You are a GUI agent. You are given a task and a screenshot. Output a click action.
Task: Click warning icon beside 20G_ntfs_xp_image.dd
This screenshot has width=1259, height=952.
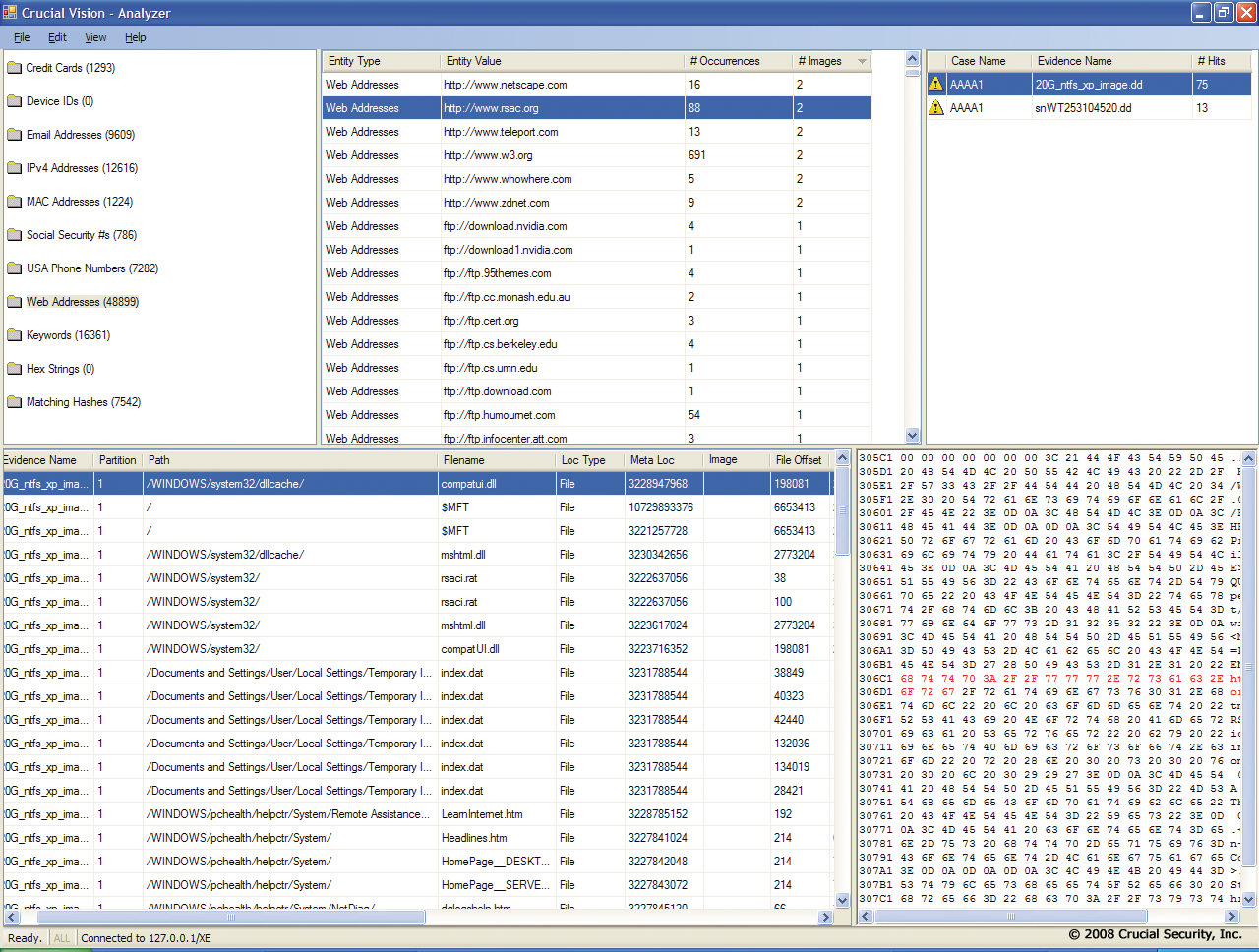[x=936, y=85]
